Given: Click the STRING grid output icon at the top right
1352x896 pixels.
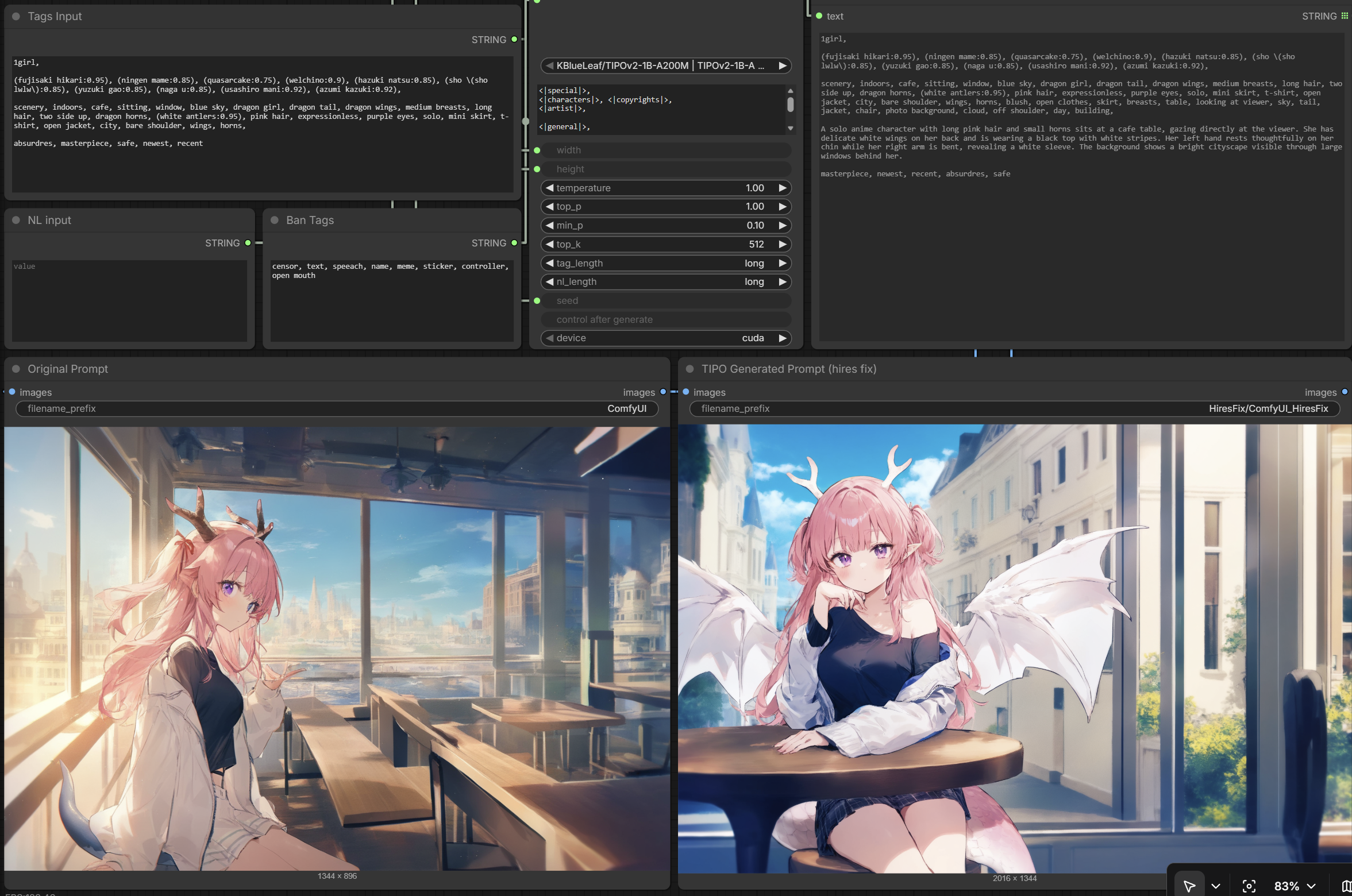Looking at the screenshot, I should pos(1344,16).
